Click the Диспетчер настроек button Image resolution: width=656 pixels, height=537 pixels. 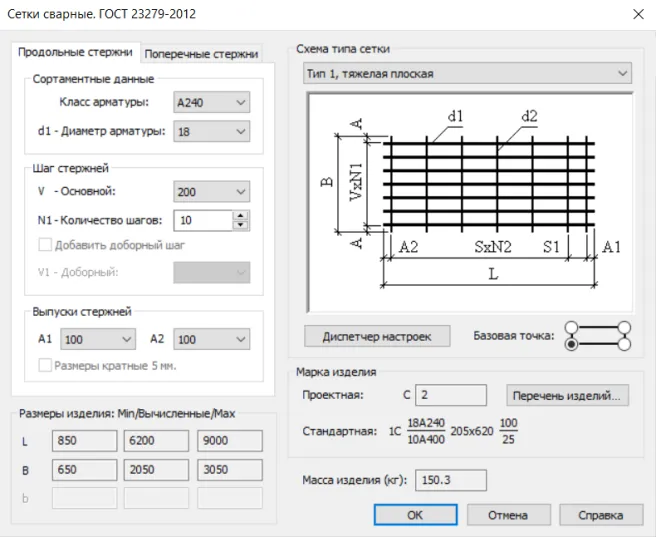pyautogui.click(x=377, y=336)
